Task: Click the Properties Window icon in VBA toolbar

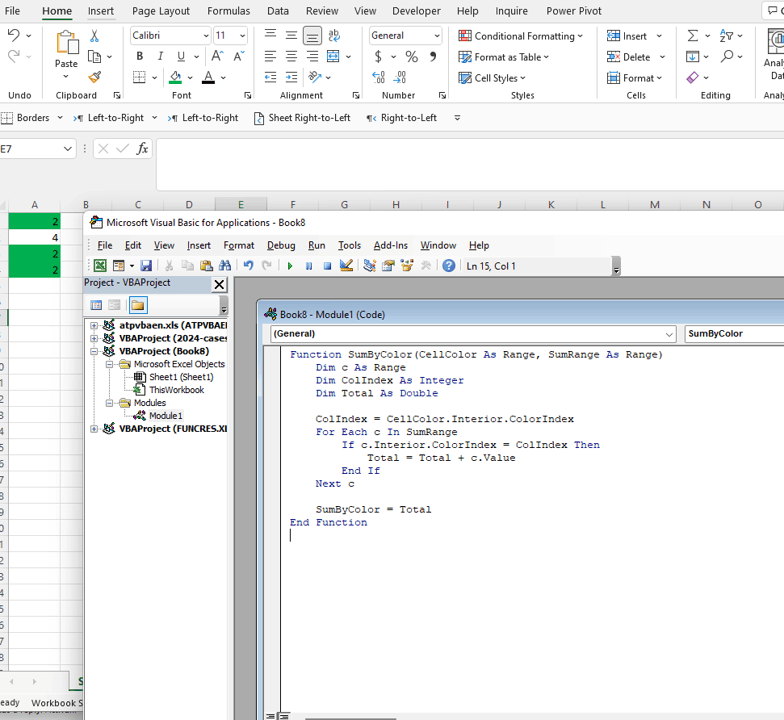Action: click(388, 266)
